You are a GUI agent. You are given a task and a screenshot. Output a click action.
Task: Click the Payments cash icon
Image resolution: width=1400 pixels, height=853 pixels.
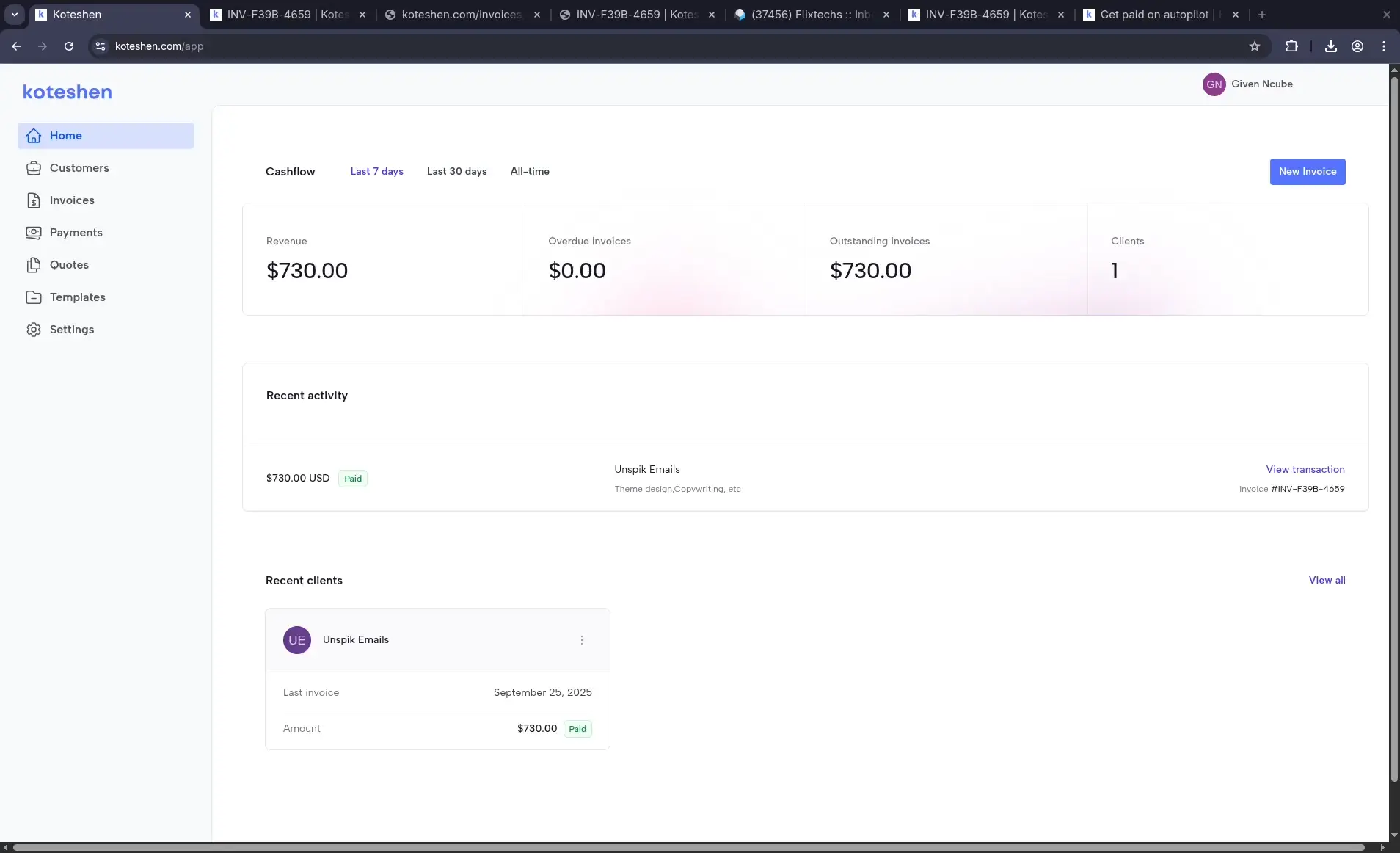pyautogui.click(x=34, y=233)
